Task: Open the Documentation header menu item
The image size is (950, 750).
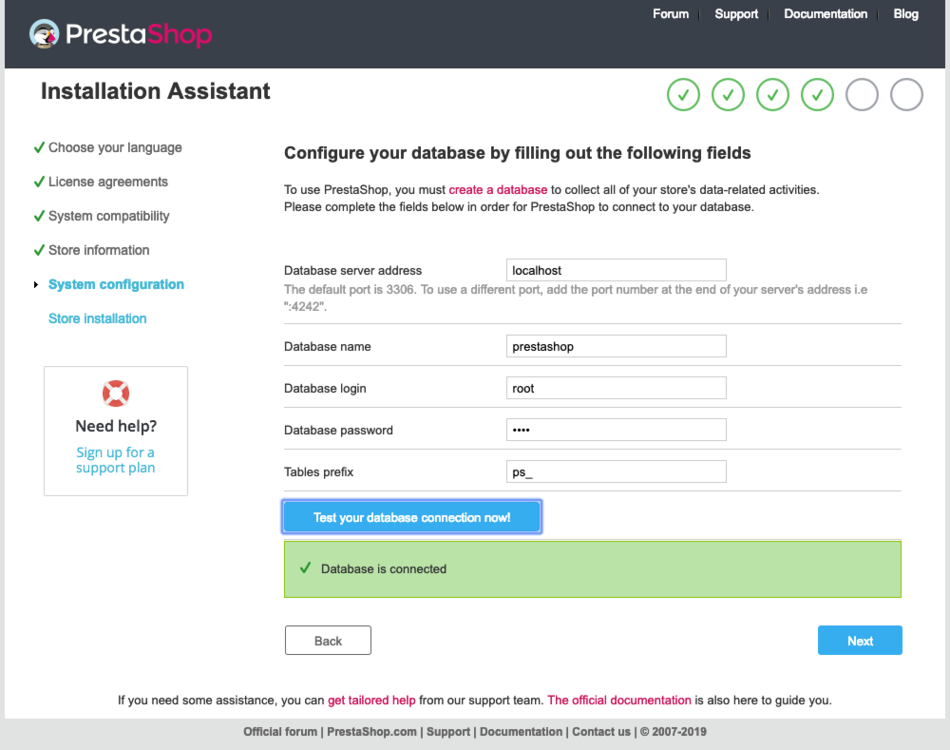Action: 825,14
